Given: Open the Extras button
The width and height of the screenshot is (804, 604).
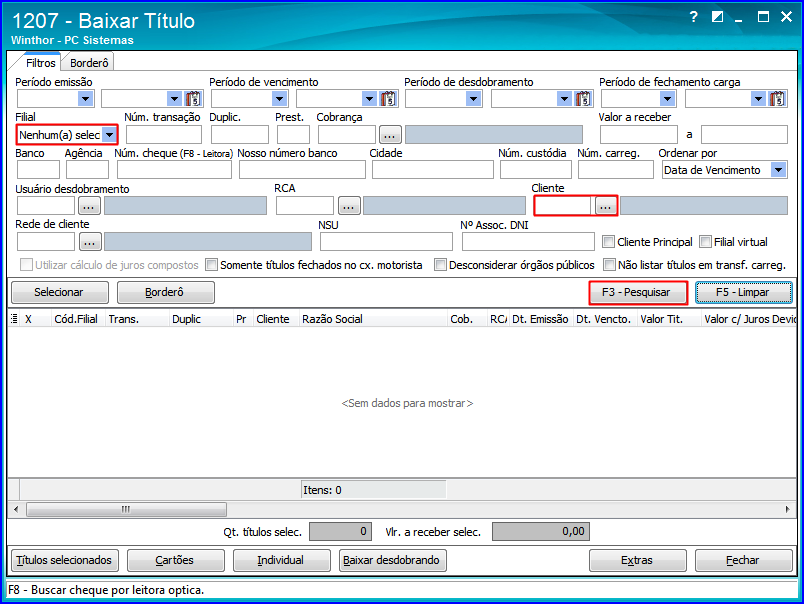Looking at the screenshot, I should (x=637, y=560).
